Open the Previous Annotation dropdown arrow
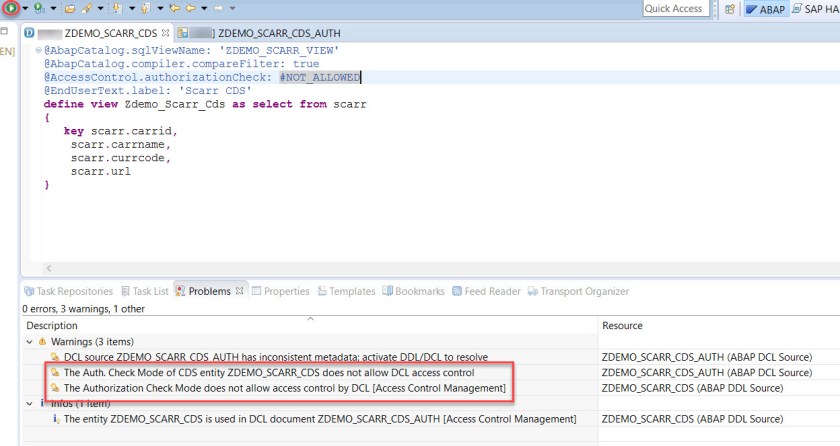Screen dimensions: 840x446 pos(160,9)
